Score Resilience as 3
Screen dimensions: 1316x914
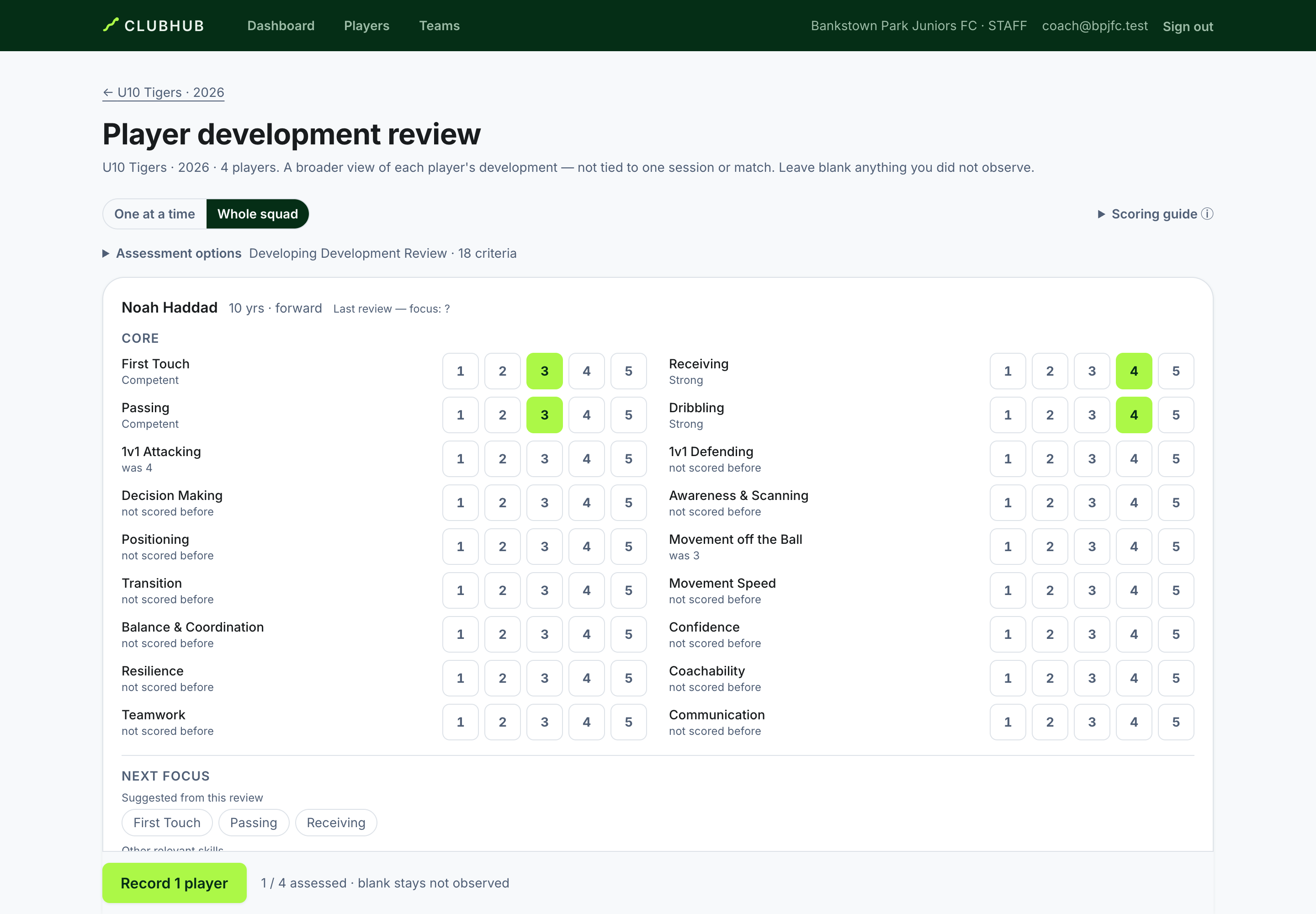pos(545,678)
